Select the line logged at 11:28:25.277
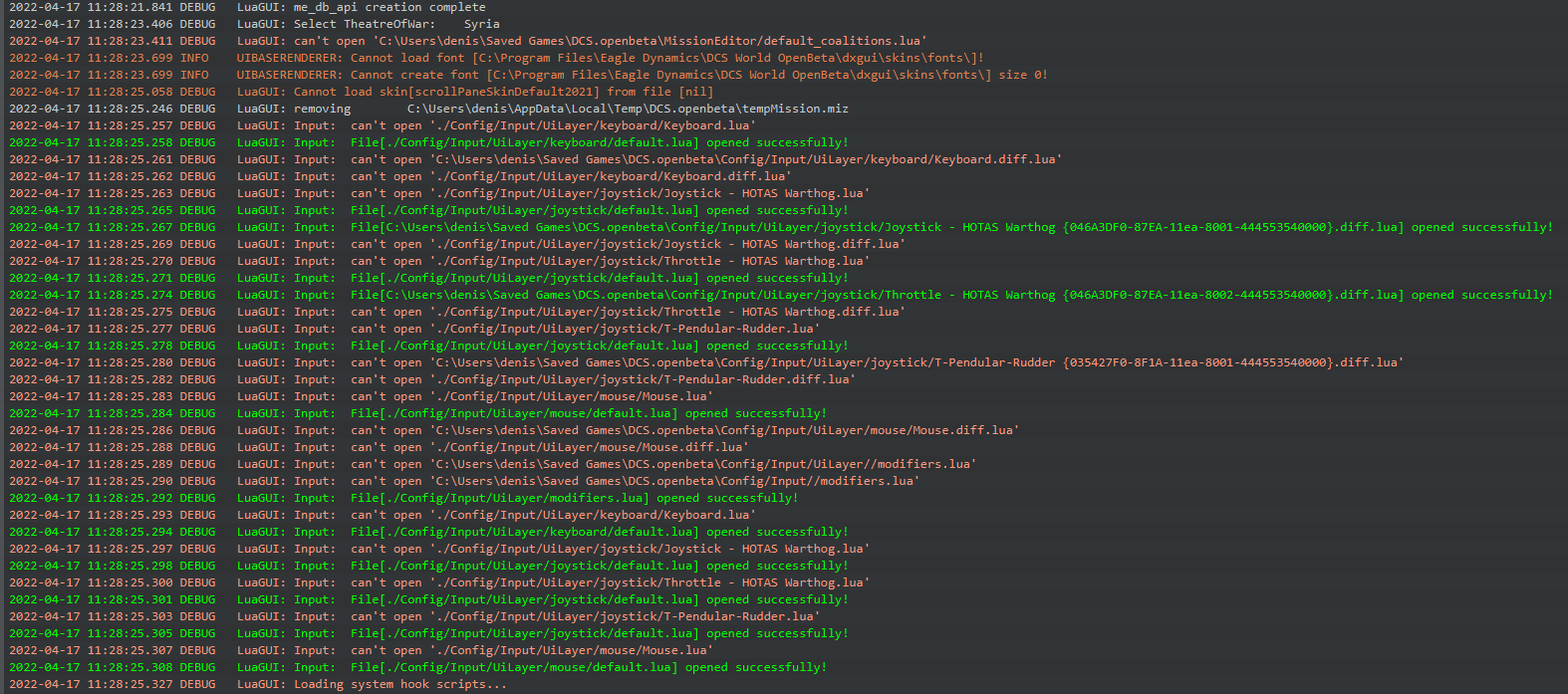 414,329
